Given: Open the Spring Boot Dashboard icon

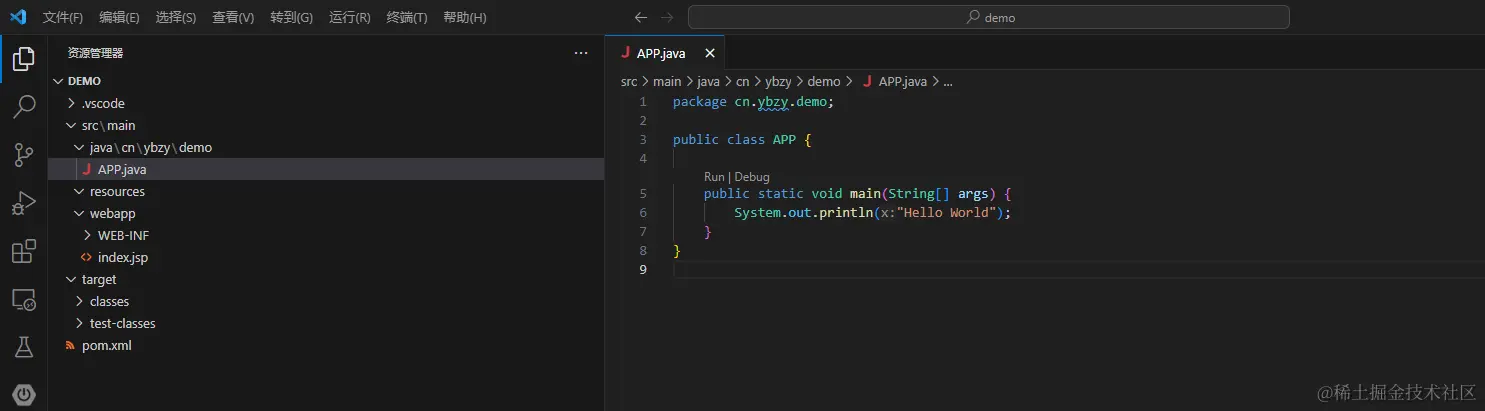Looking at the screenshot, I should pyautogui.click(x=24, y=395).
